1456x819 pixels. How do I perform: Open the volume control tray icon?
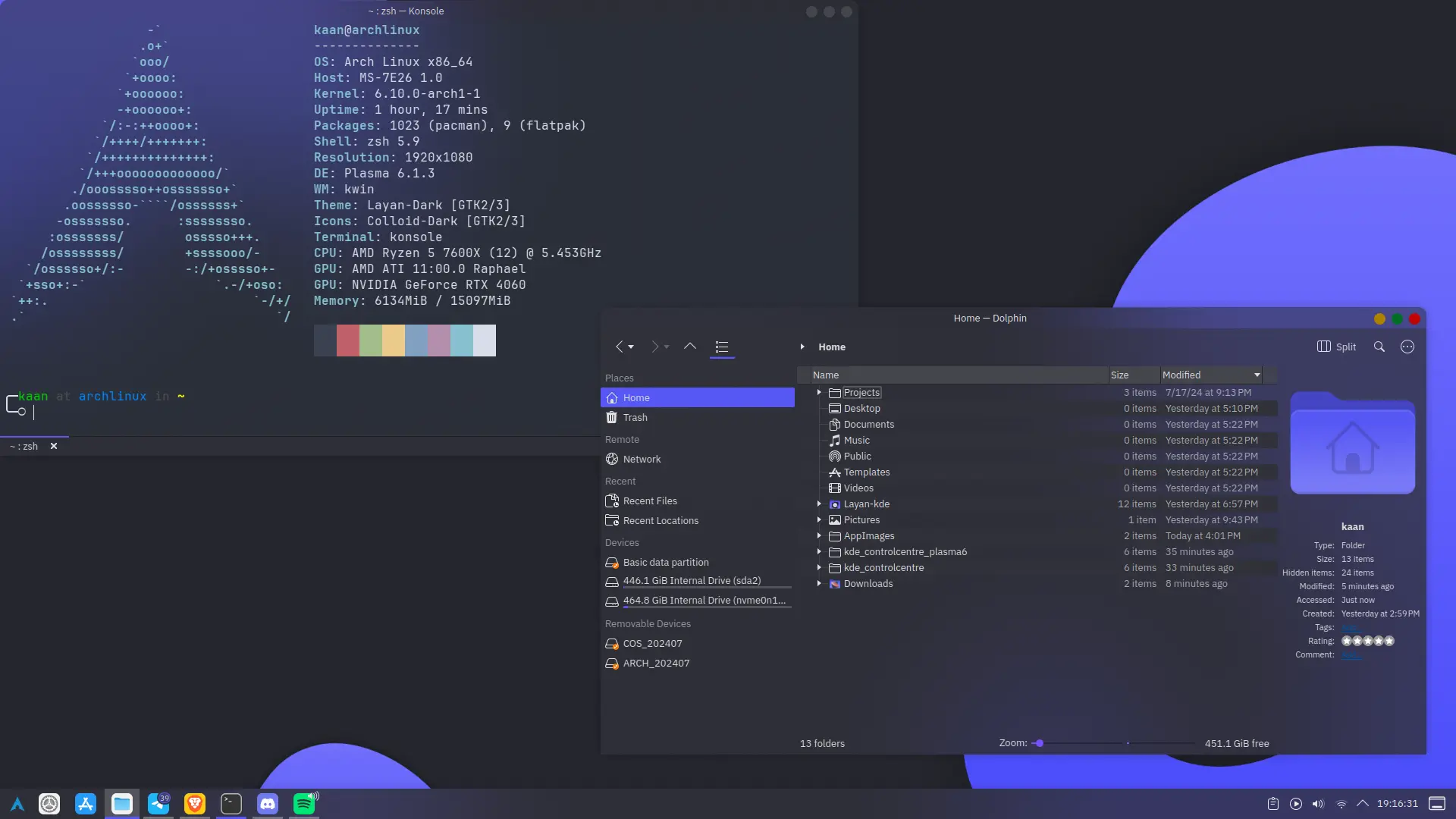tap(1318, 804)
